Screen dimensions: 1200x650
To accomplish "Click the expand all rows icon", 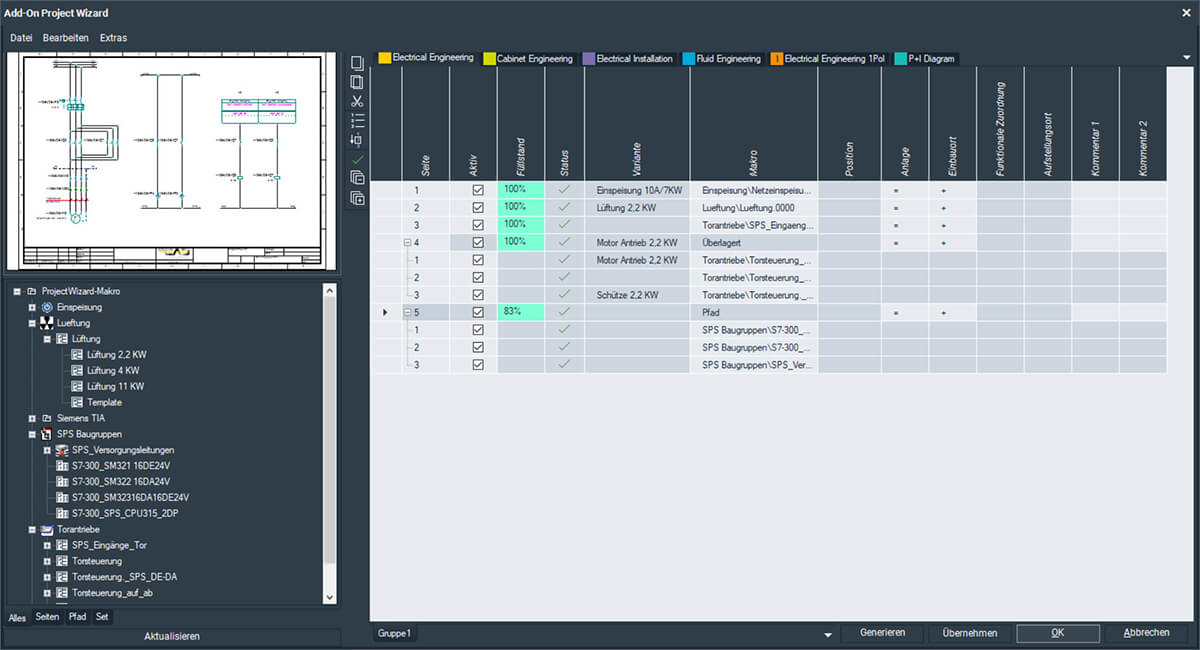I will point(357,198).
